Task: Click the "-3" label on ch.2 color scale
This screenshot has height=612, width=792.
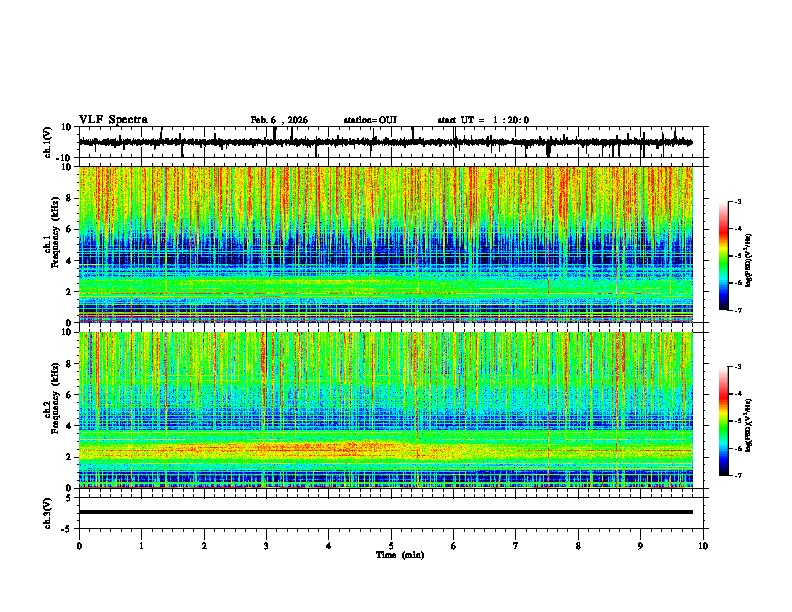Action: 738,367
